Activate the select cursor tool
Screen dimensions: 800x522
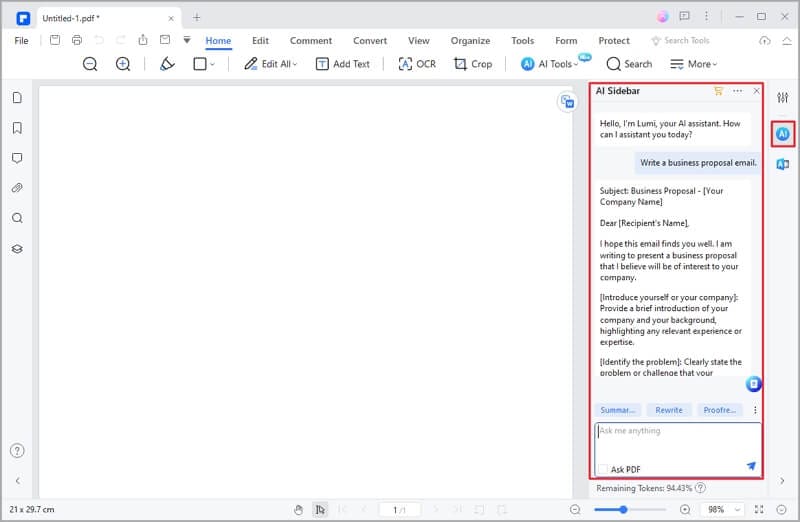tap(320, 509)
